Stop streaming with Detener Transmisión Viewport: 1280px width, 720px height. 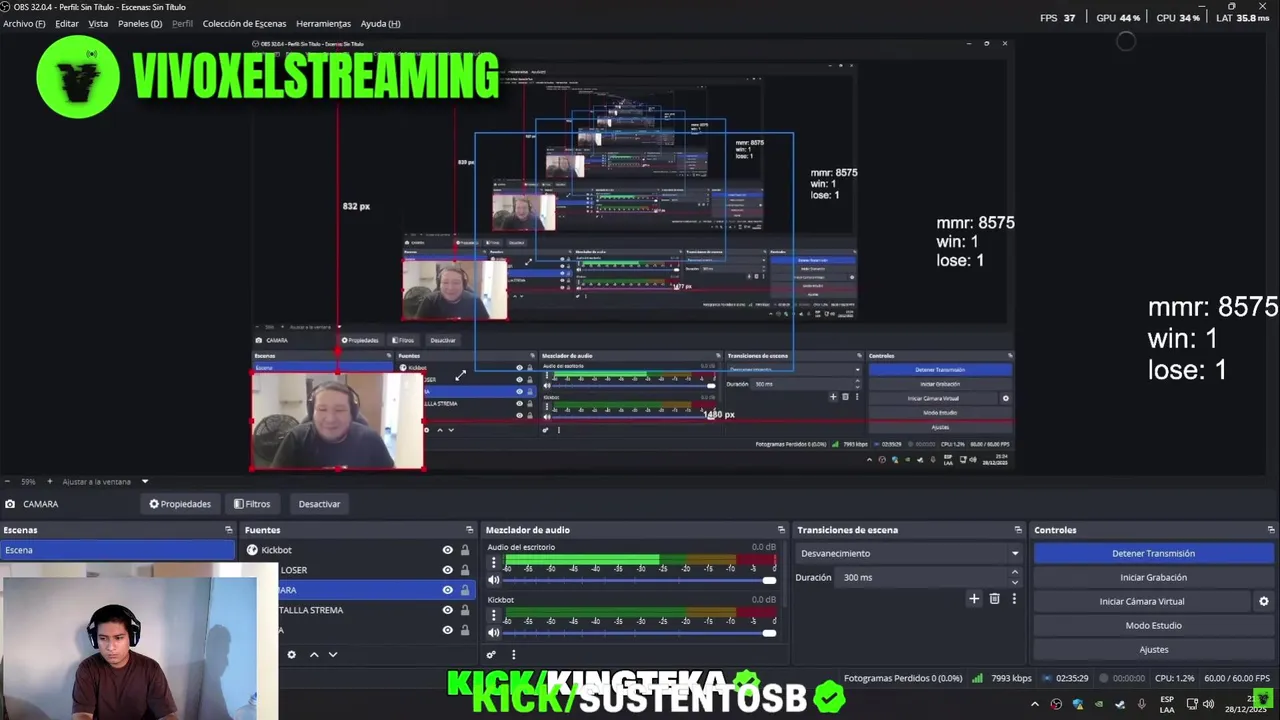[x=1153, y=553]
